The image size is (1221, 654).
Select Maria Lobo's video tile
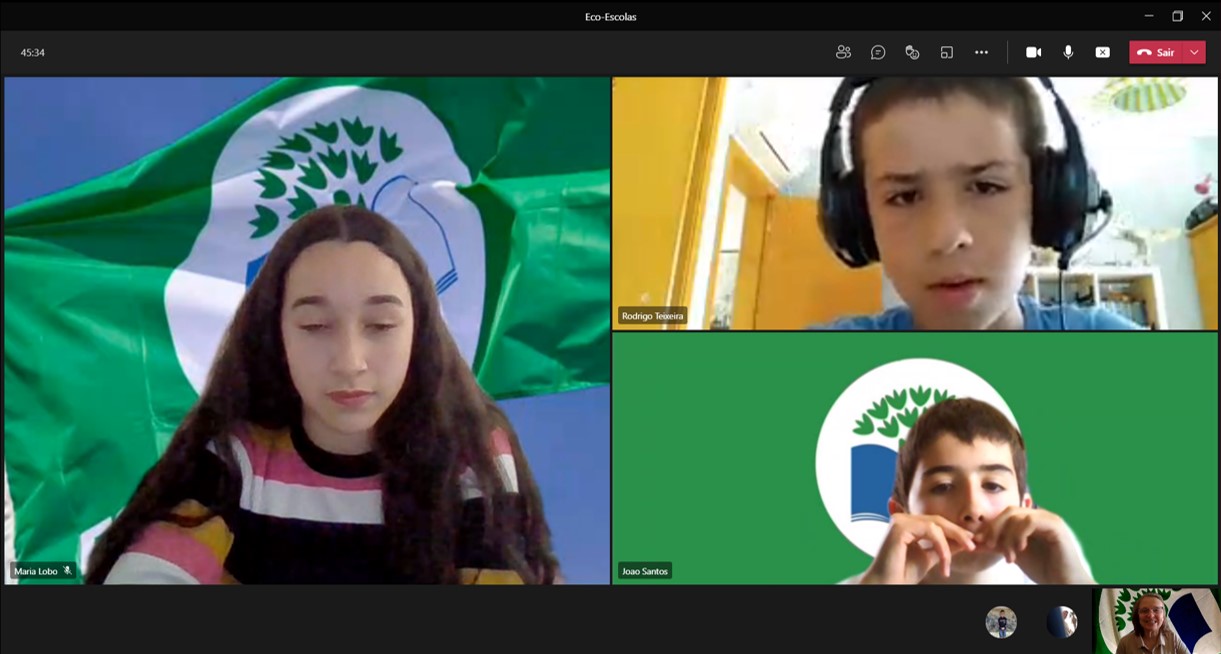(307, 330)
